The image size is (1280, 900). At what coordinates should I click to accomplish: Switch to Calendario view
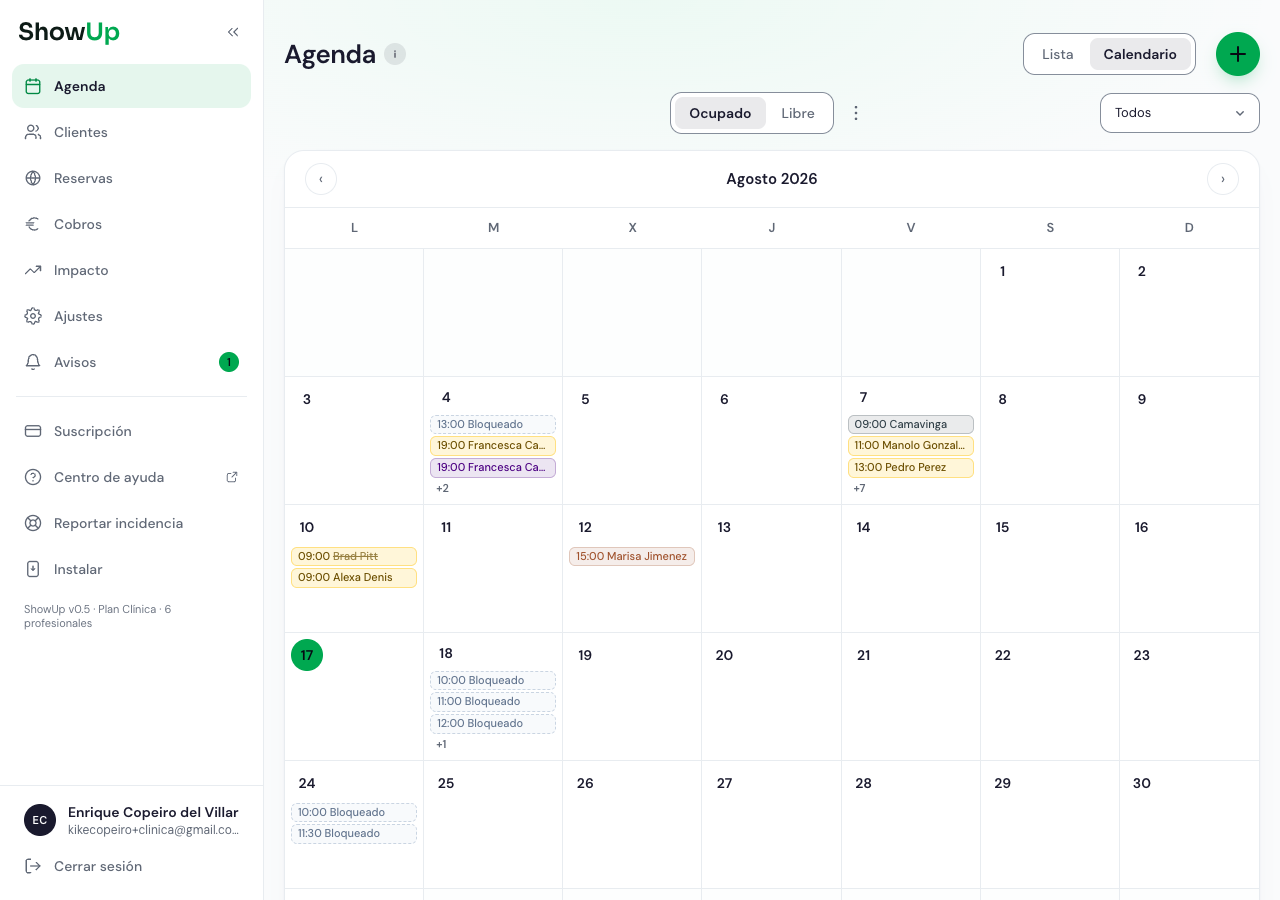point(1140,54)
